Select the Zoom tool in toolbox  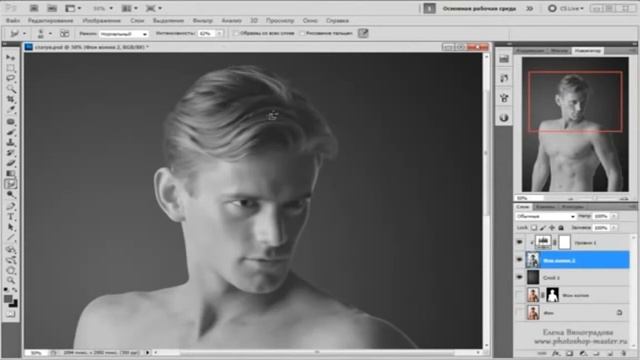(x=11, y=280)
